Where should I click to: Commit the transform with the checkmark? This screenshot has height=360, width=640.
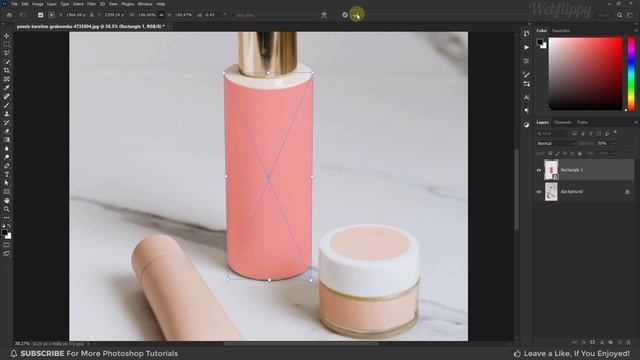pyautogui.click(x=357, y=15)
